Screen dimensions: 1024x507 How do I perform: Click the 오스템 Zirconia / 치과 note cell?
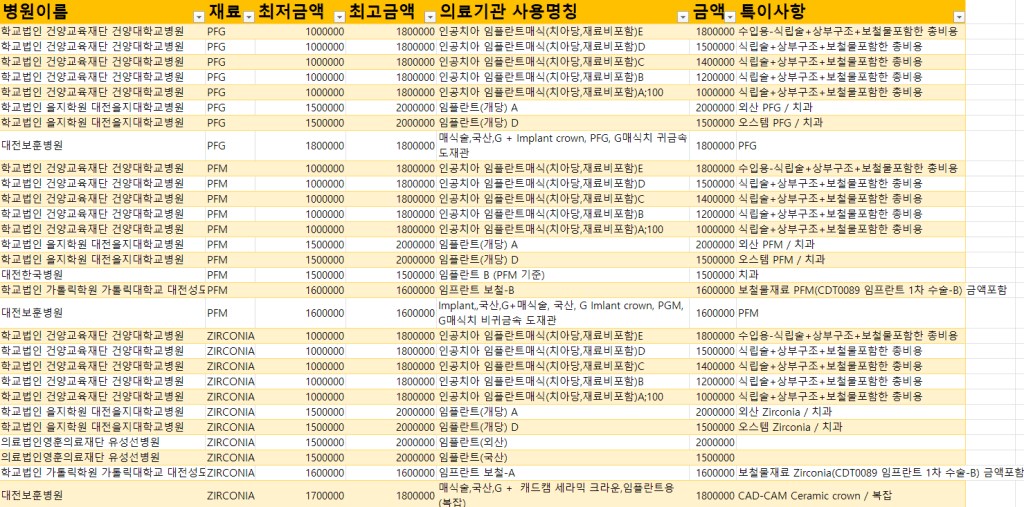point(851,427)
